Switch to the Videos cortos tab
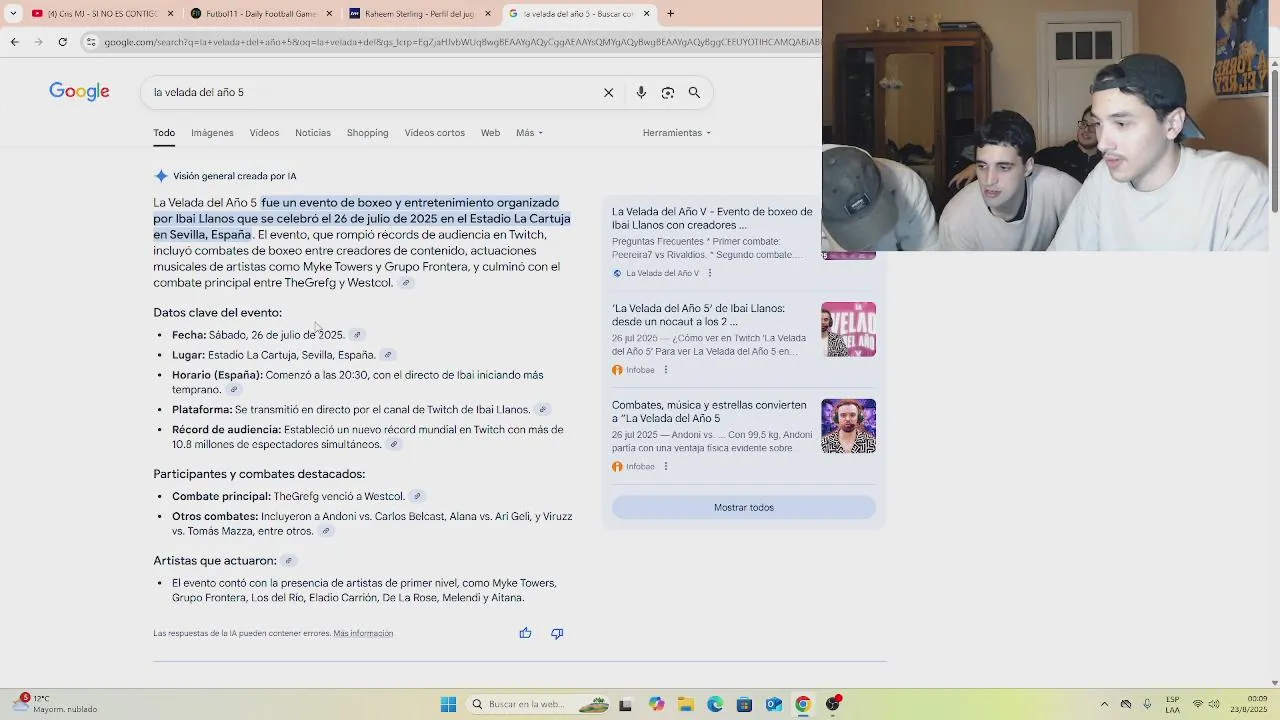Image resolution: width=1280 pixels, height=720 pixels. [434, 133]
